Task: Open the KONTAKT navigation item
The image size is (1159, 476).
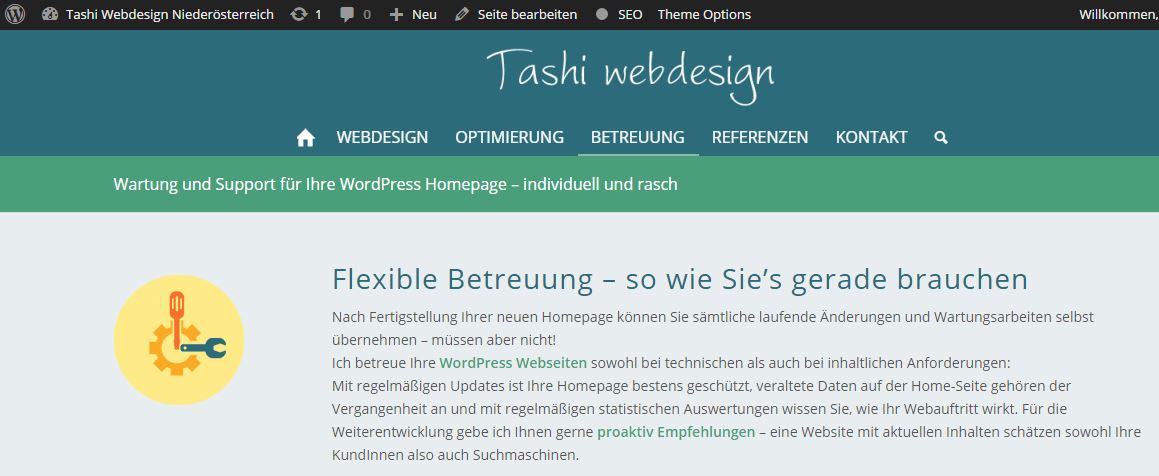Action: [x=871, y=137]
